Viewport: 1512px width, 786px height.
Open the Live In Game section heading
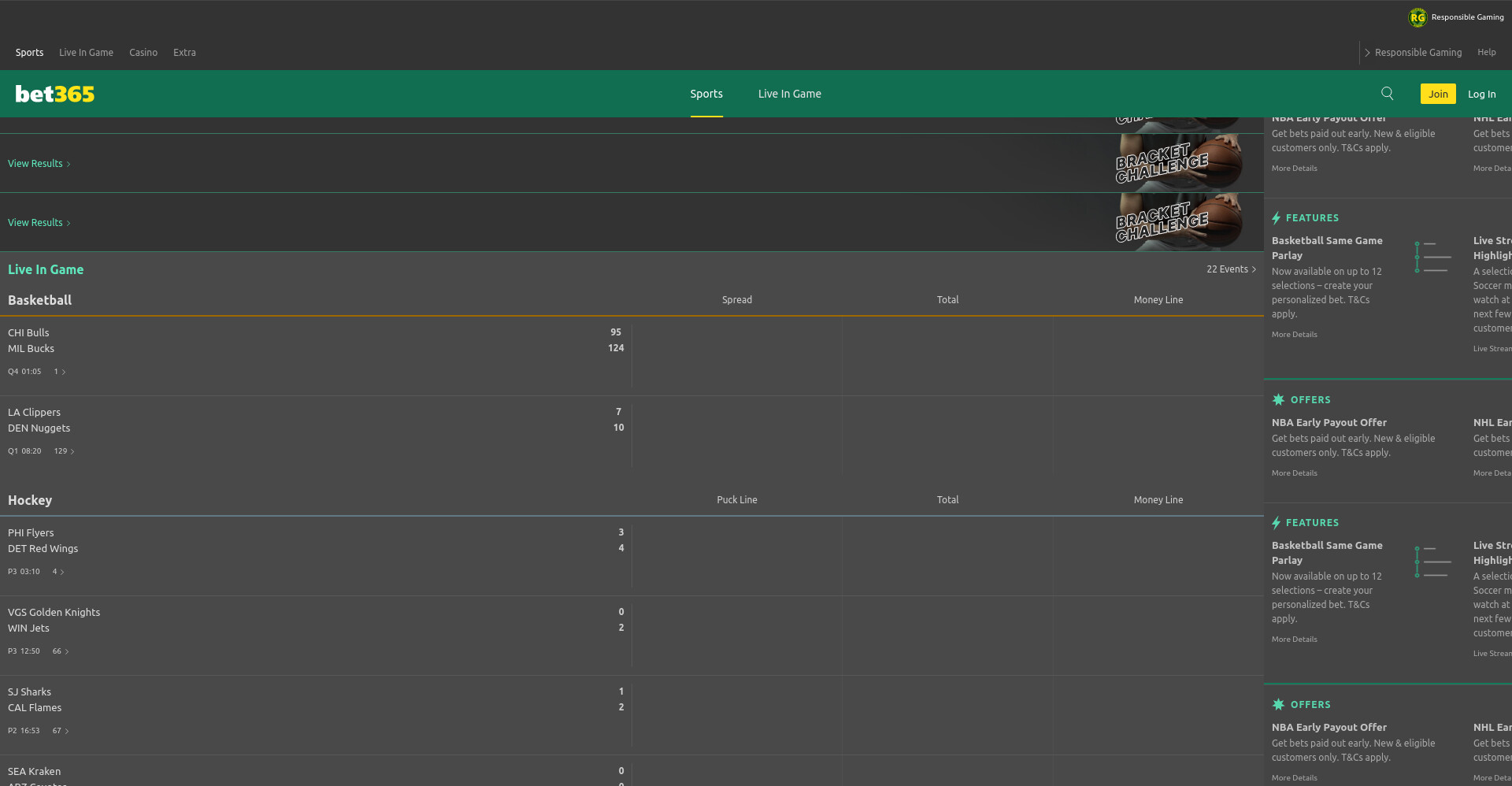click(x=46, y=269)
